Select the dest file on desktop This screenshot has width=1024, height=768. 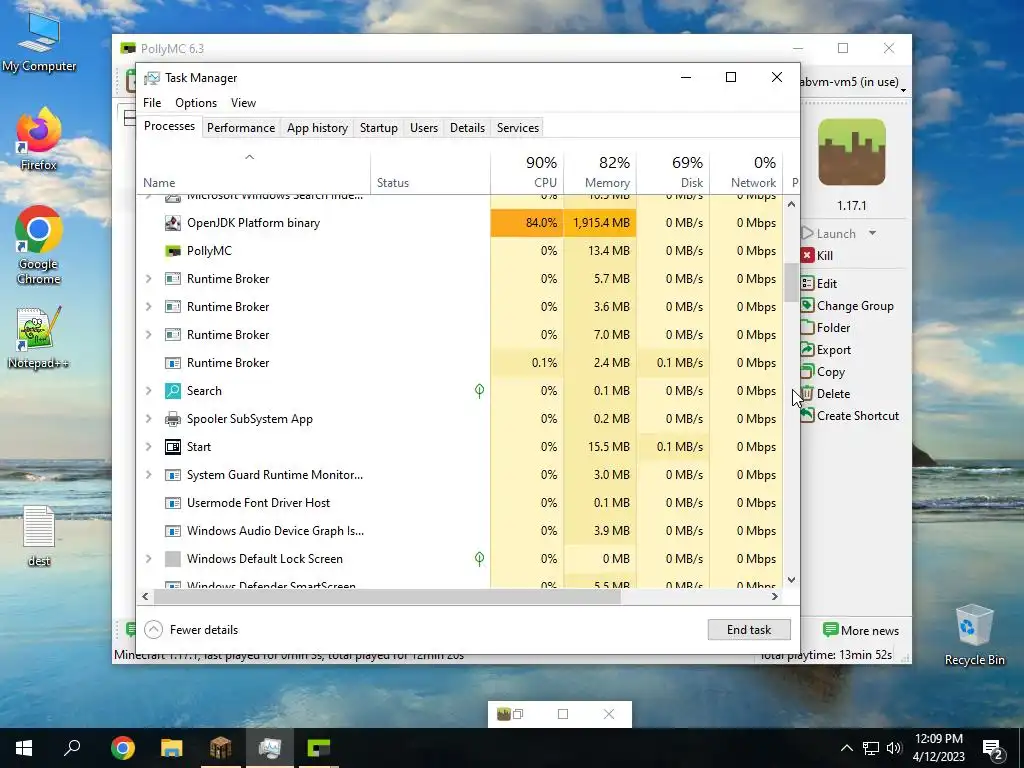39,536
